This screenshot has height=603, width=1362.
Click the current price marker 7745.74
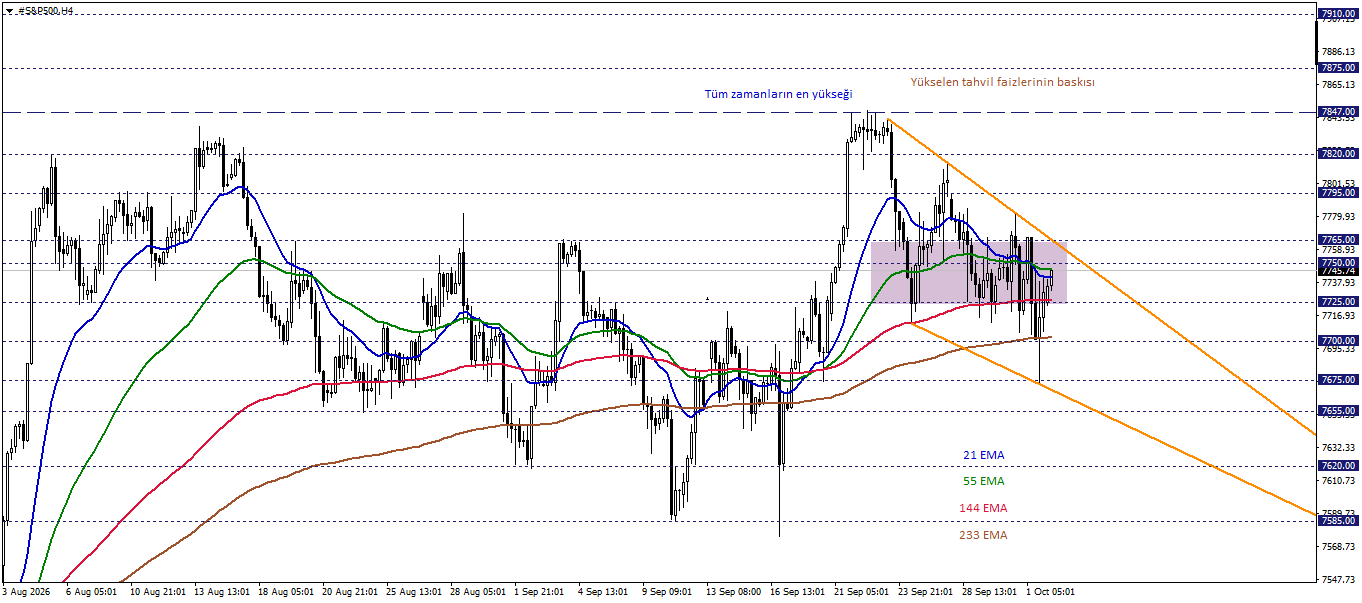[1338, 271]
